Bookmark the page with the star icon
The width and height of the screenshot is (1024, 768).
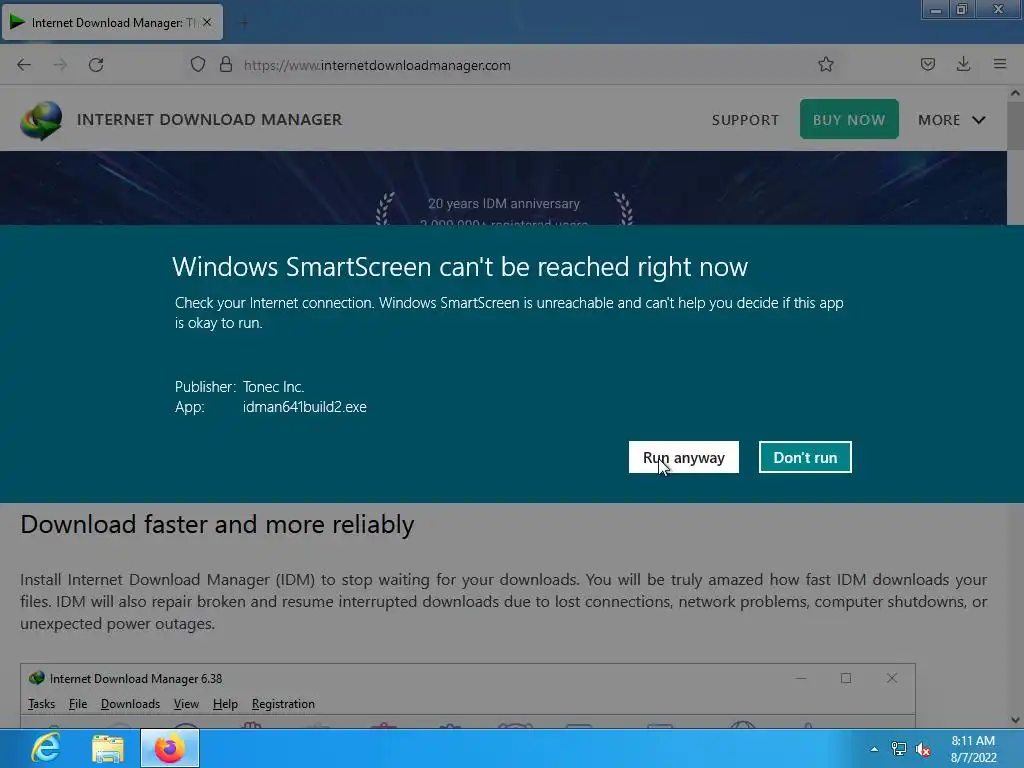[x=825, y=64]
